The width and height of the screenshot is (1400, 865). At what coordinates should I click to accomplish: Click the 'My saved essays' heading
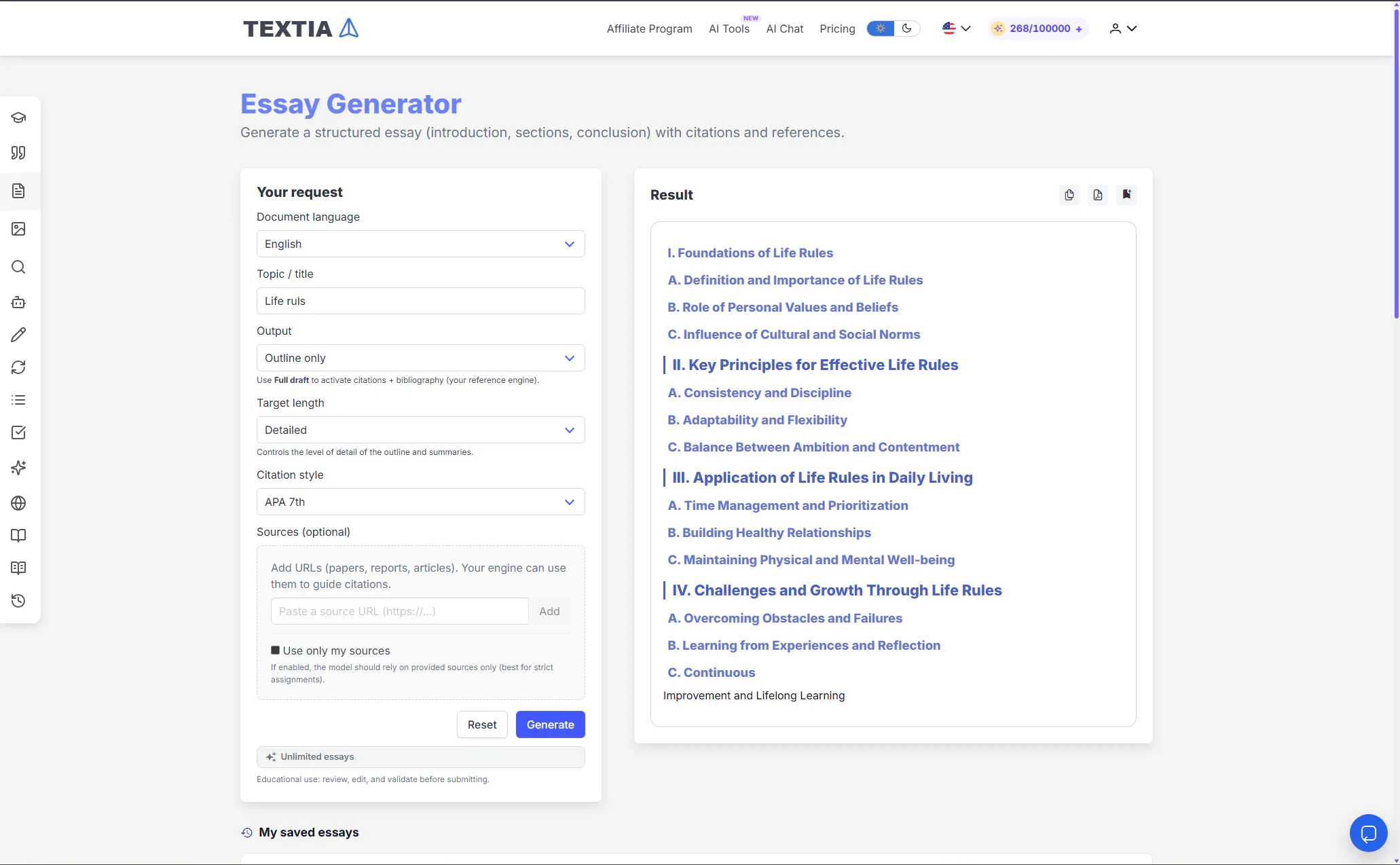point(308,832)
